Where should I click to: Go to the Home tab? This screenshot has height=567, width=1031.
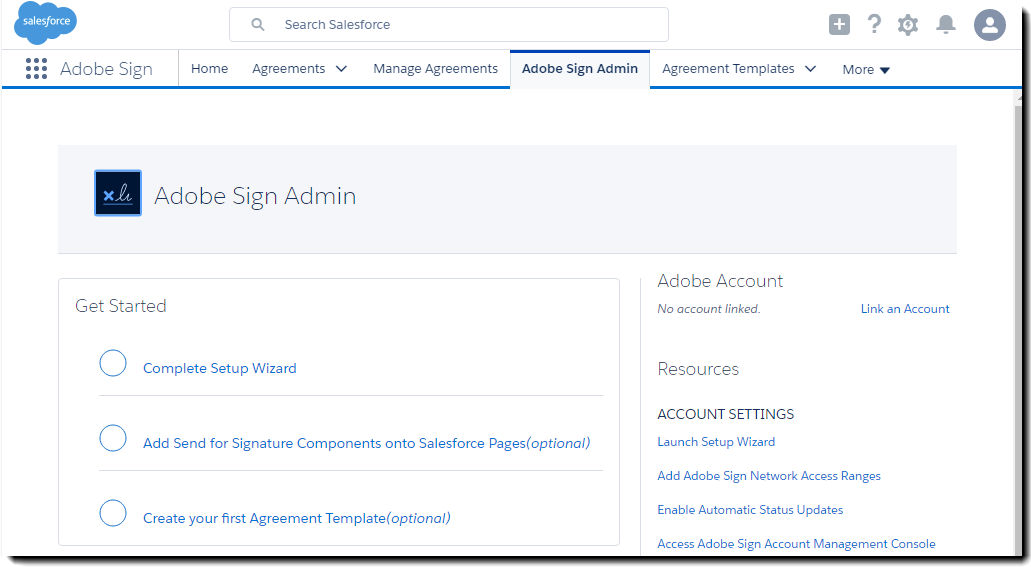coord(209,68)
